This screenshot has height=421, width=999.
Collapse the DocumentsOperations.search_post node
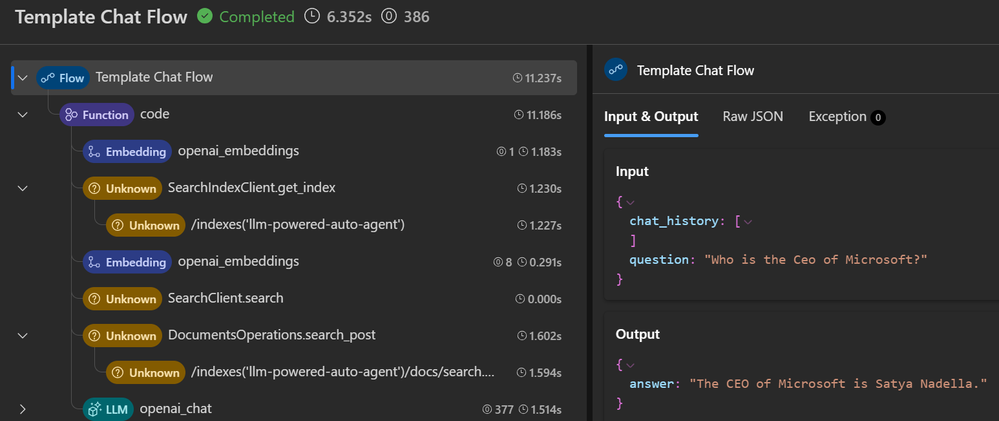[23, 336]
